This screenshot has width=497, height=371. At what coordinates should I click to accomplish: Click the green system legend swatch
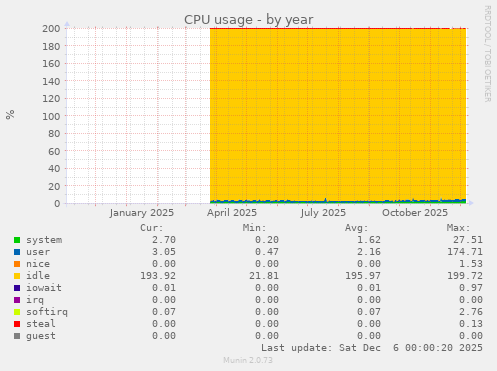[17, 240]
